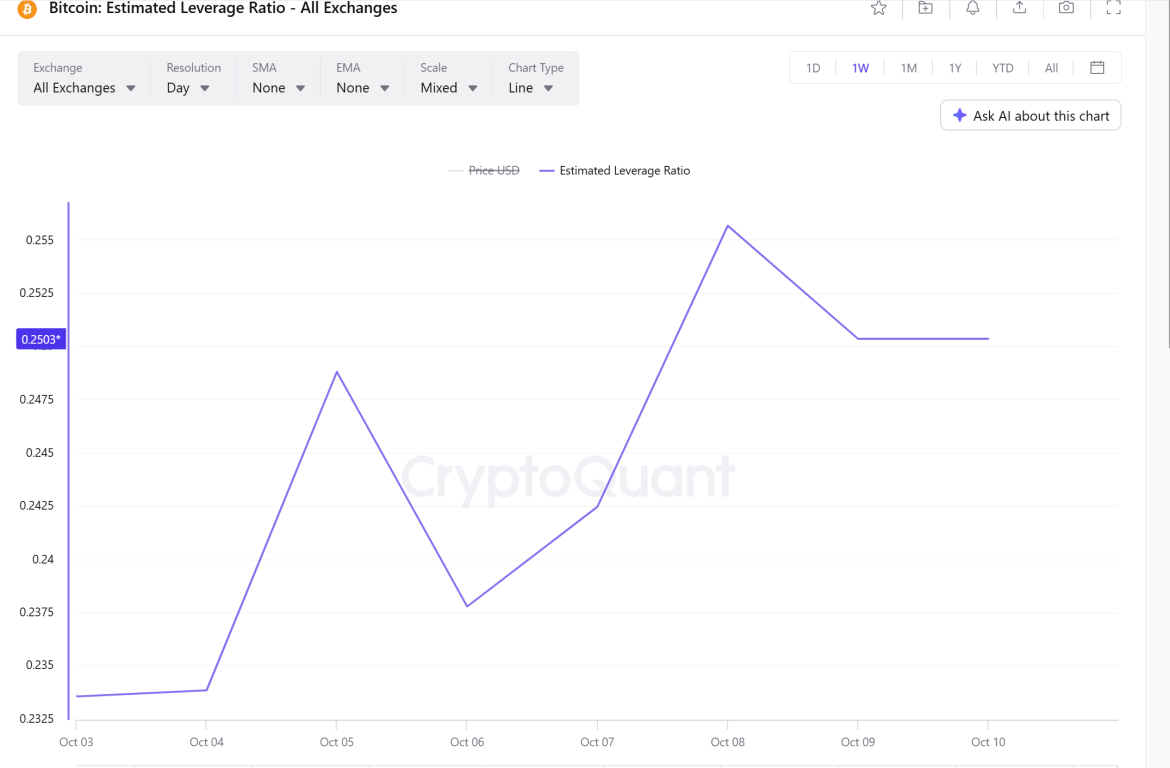
Task: Click the 0.255 y-axis label
Action: pos(40,240)
